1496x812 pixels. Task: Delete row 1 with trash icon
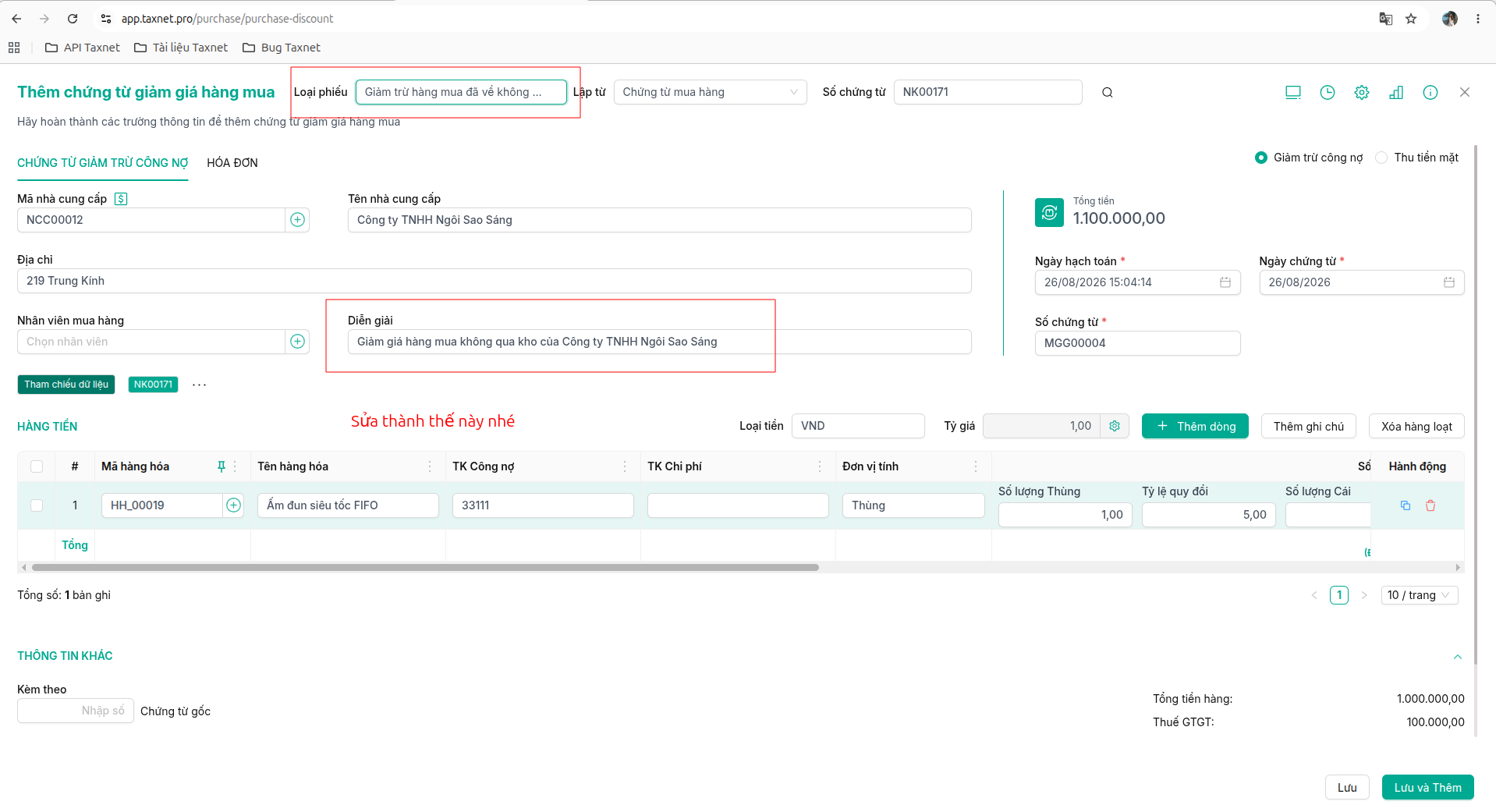point(1430,505)
